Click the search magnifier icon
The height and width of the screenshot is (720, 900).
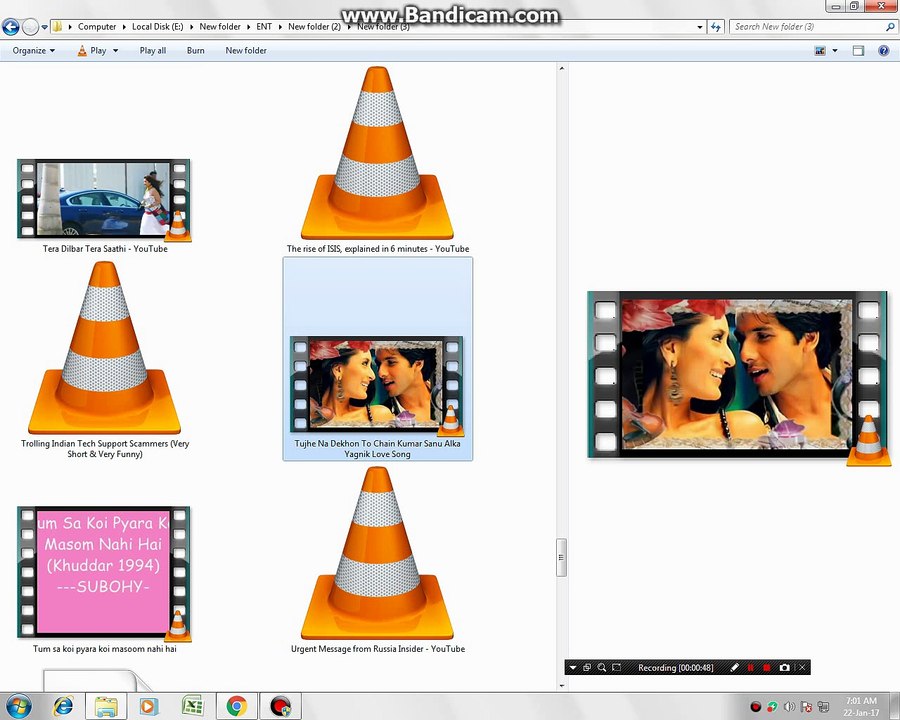890,26
